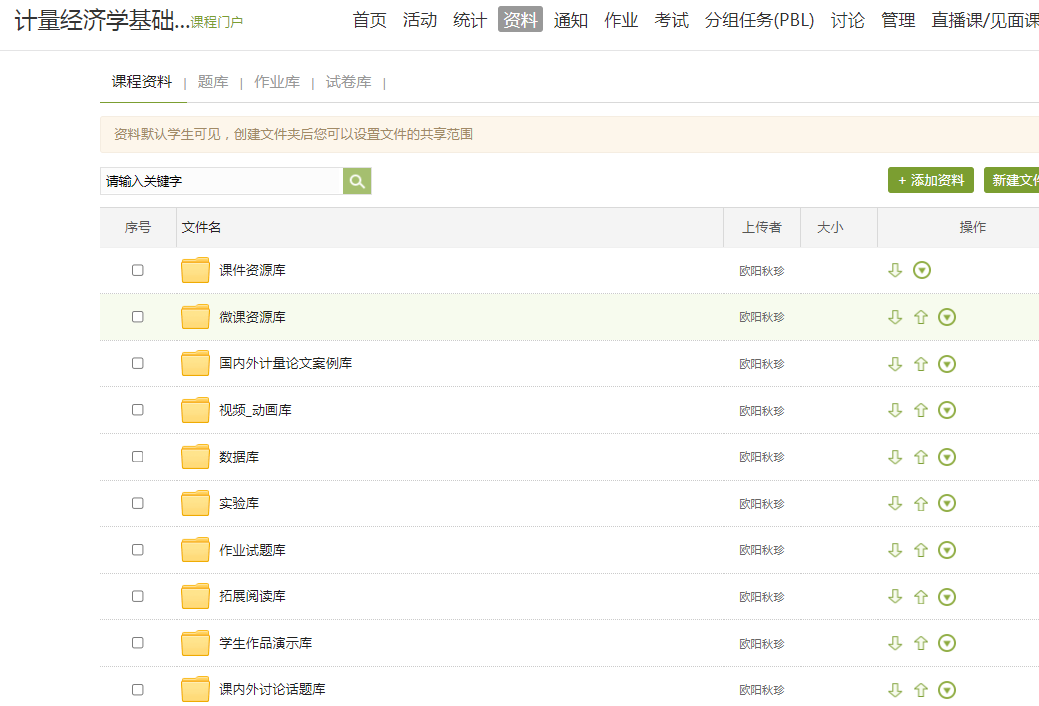Move 学生作品演示库 folder up with arrow icon
Viewport: 1039px width, 706px height.
921,643
